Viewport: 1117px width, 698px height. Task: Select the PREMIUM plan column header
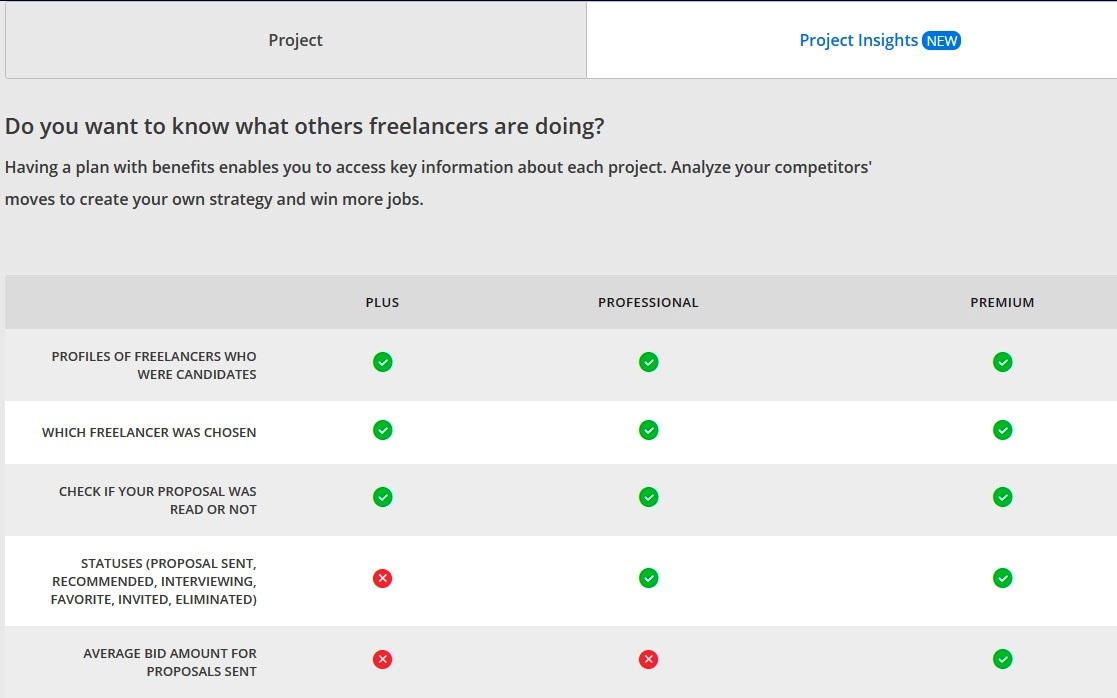click(x=1002, y=303)
